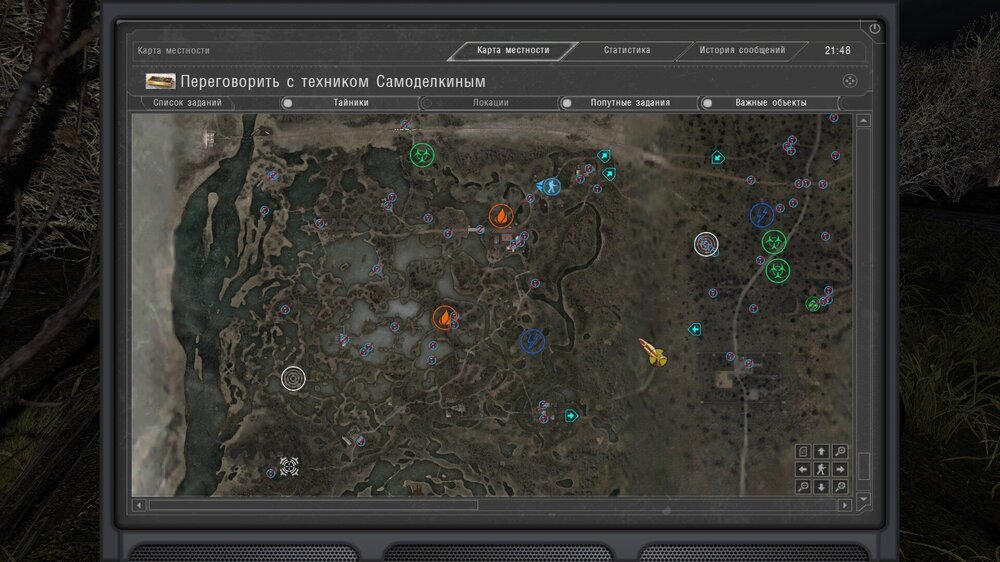Image resolution: width=1000 pixels, height=562 pixels.
Task: Zoom out using the minus magnifier
Action: (x=803, y=487)
